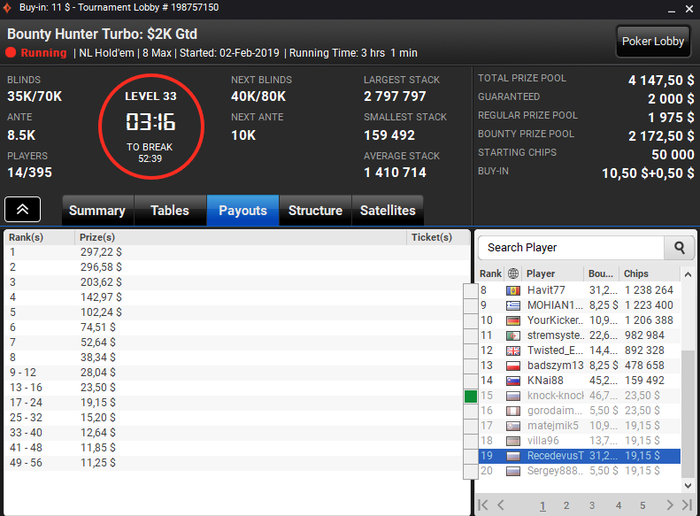This screenshot has width=700, height=516.
Task: Go to next page of players
Action: click(669, 505)
